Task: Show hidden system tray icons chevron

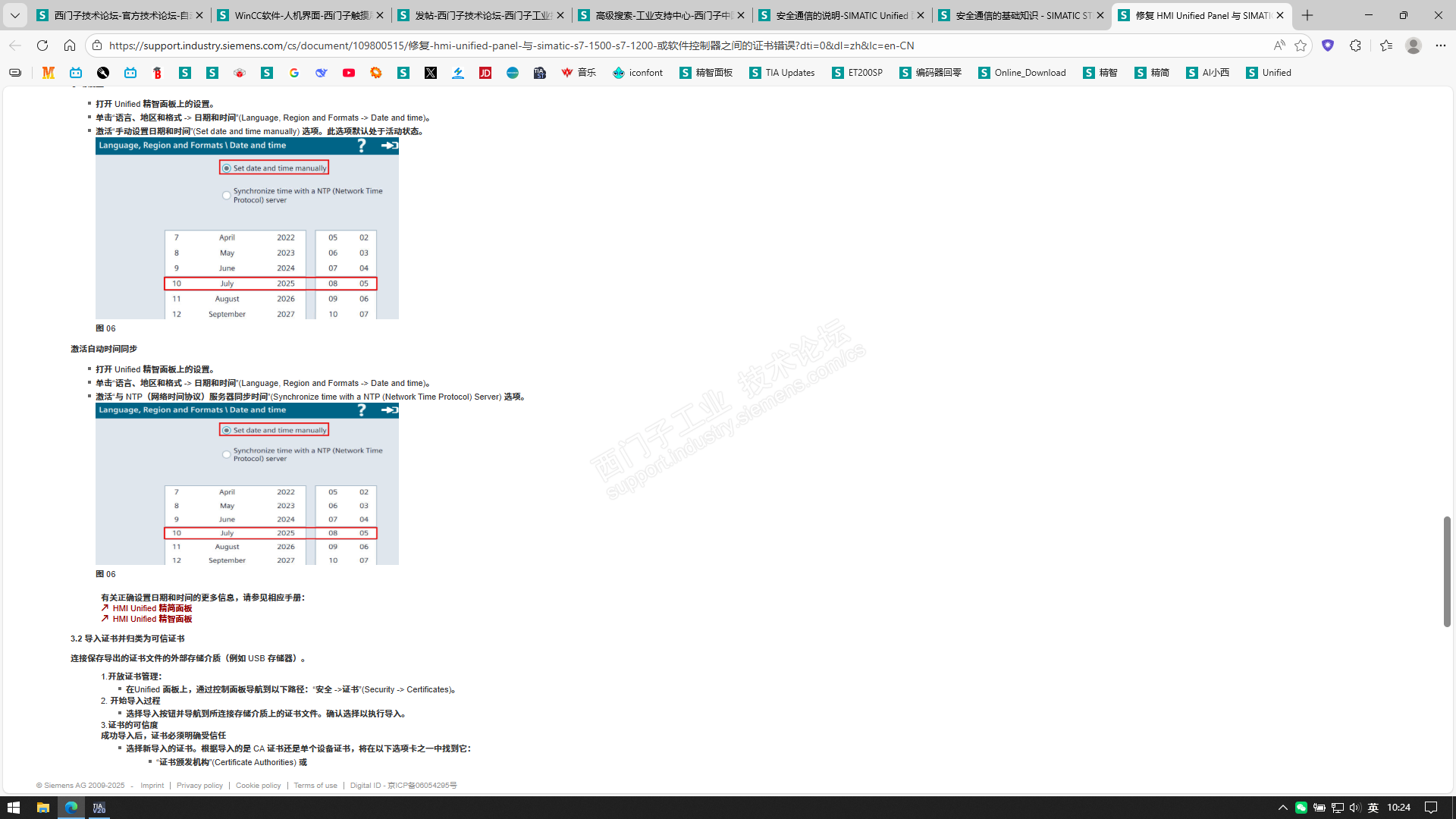Action: (1282, 808)
